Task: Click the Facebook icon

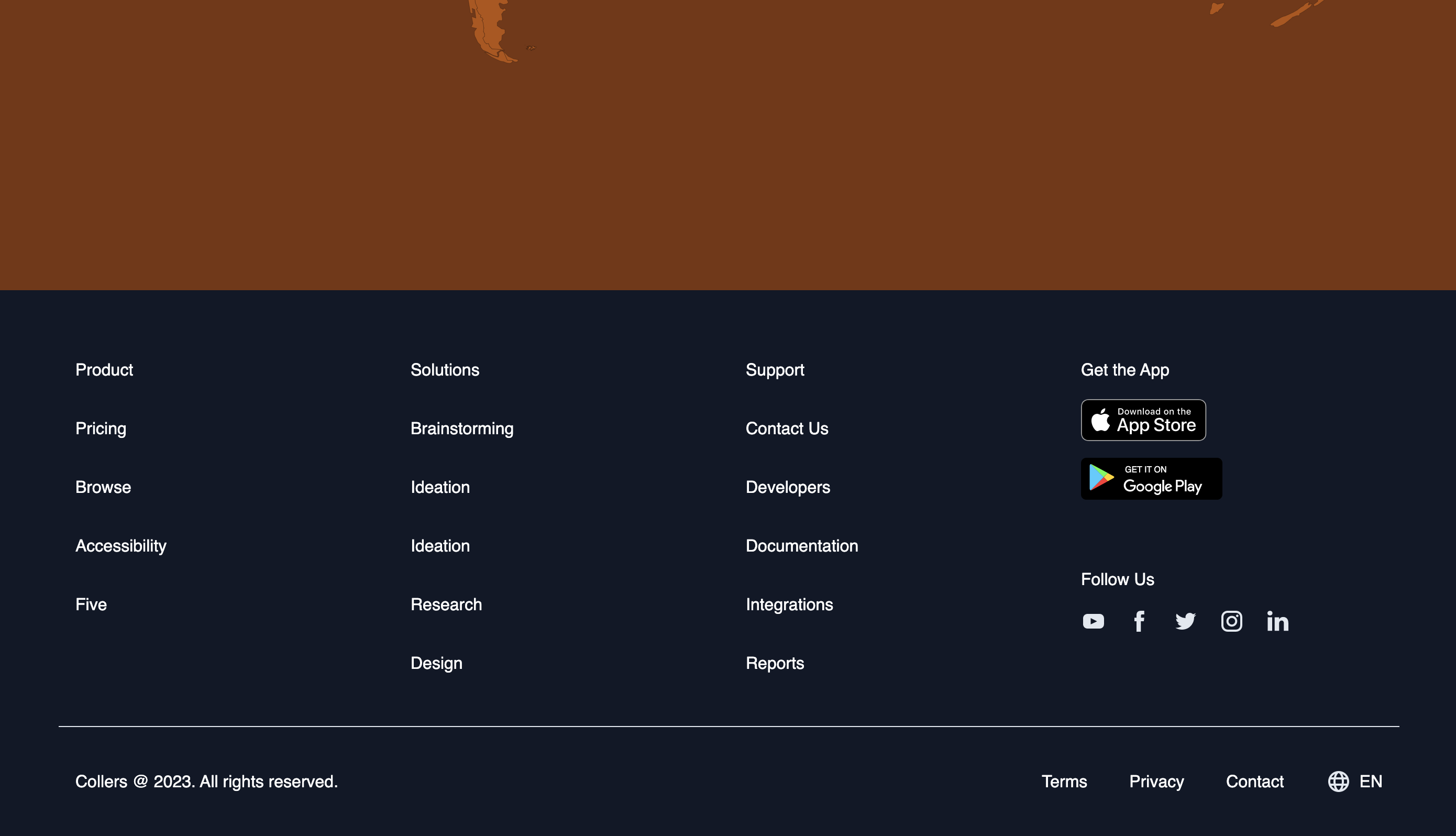Action: coord(1139,621)
